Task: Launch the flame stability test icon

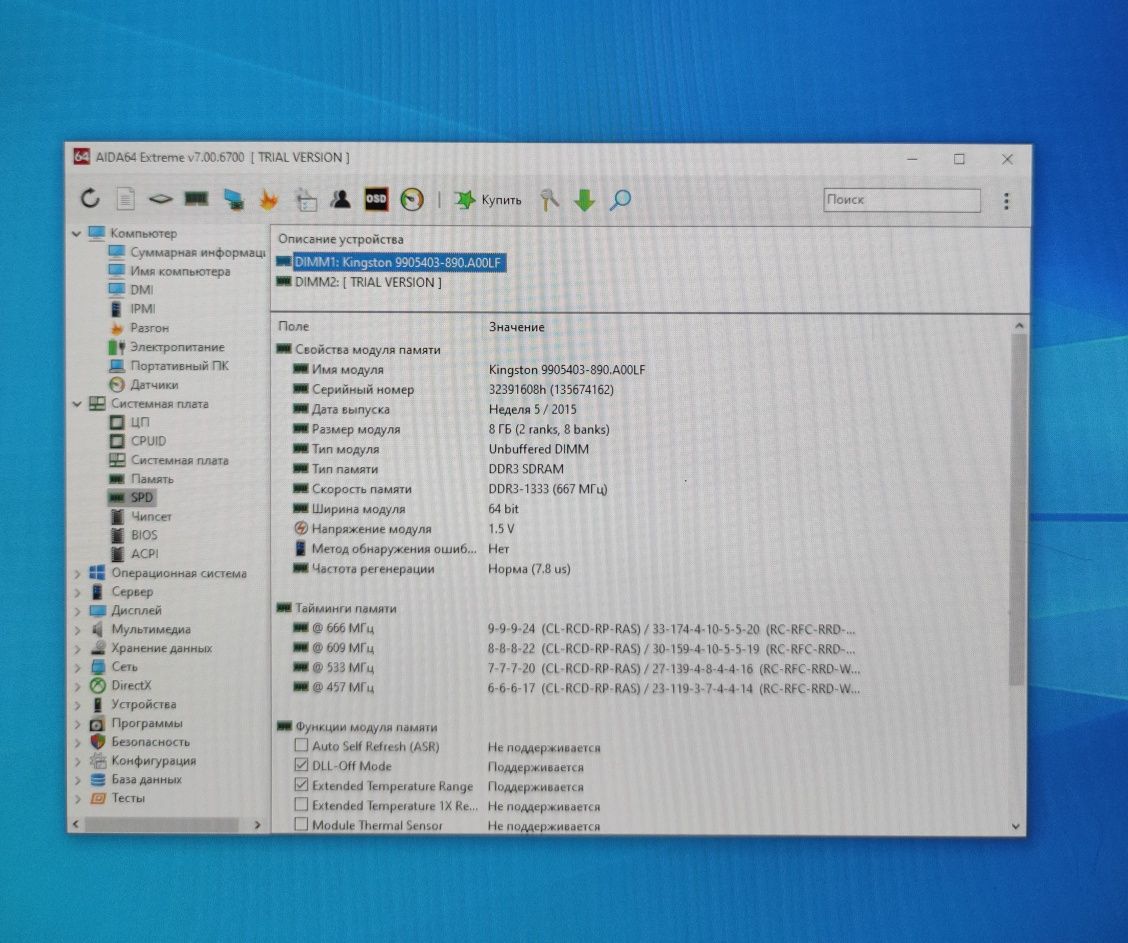Action: click(x=268, y=199)
